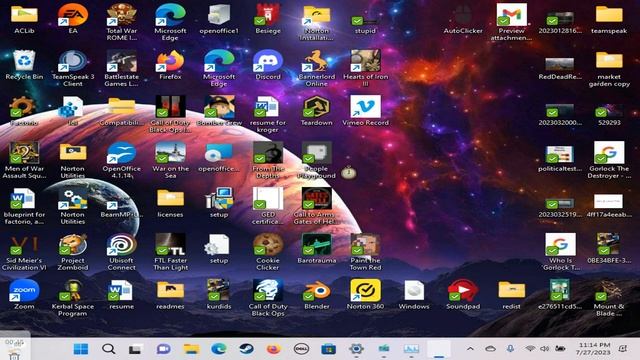Open the Cookie Clicker icon
The height and width of the screenshot is (360, 640).
268,245
